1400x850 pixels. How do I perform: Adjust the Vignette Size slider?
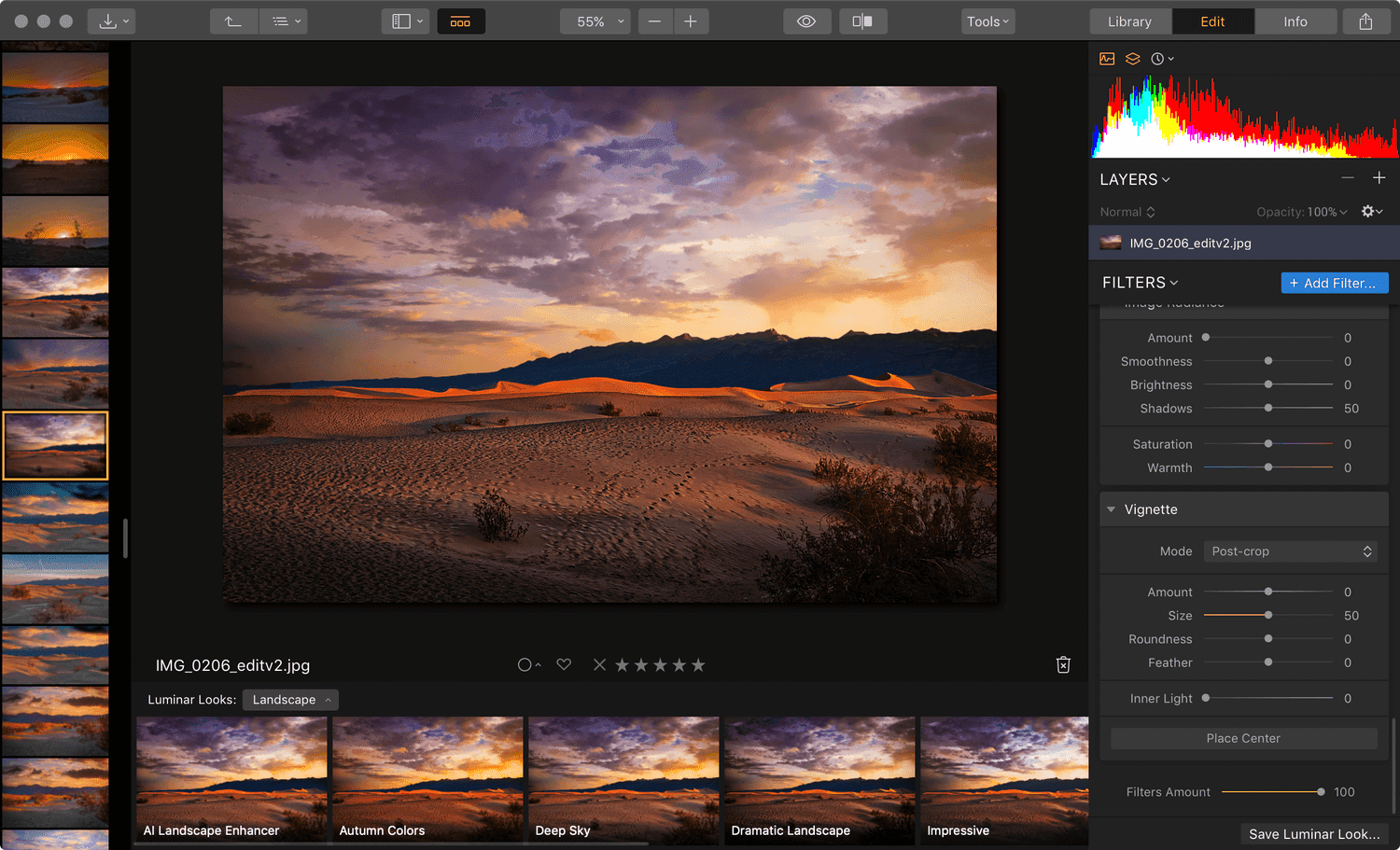pyautogui.click(x=1268, y=615)
